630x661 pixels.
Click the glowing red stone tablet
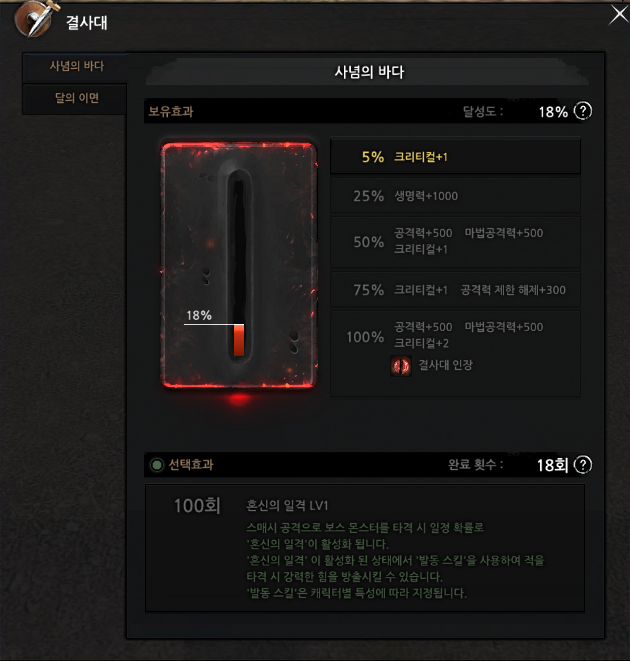[239, 266]
